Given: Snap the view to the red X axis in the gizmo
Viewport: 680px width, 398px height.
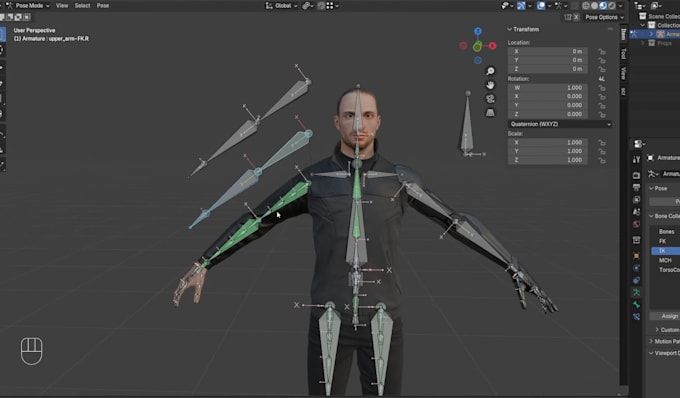Looking at the screenshot, I should (492, 46).
